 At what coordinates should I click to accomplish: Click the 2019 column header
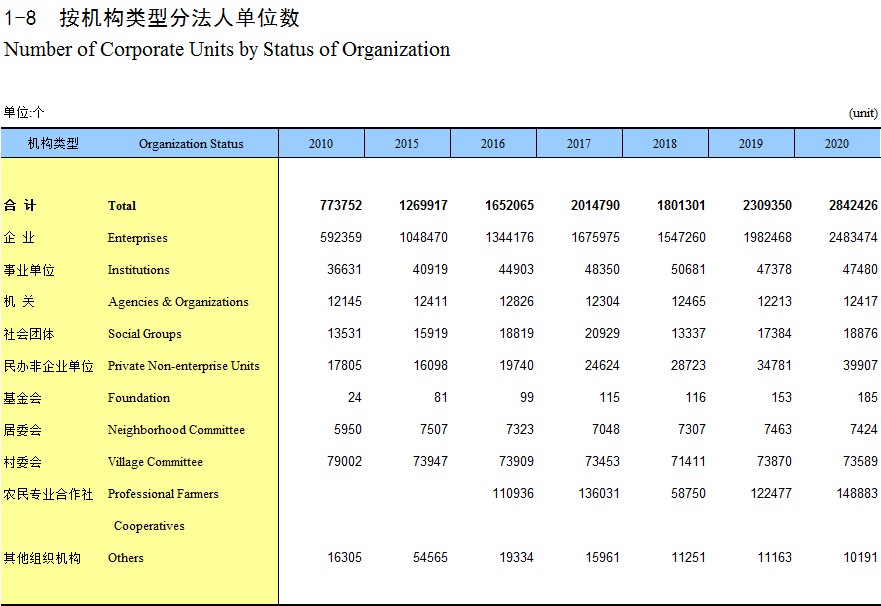(x=751, y=144)
